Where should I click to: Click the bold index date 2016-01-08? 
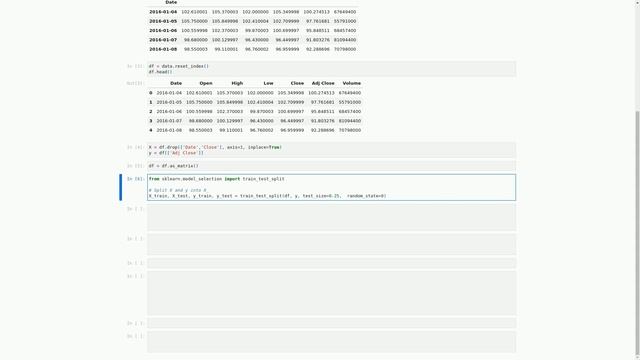[x=163, y=49]
